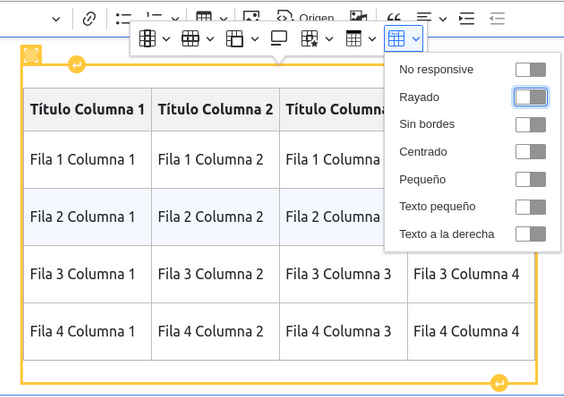
Task: Turn on the Sin bordes switch
Action: click(530, 125)
